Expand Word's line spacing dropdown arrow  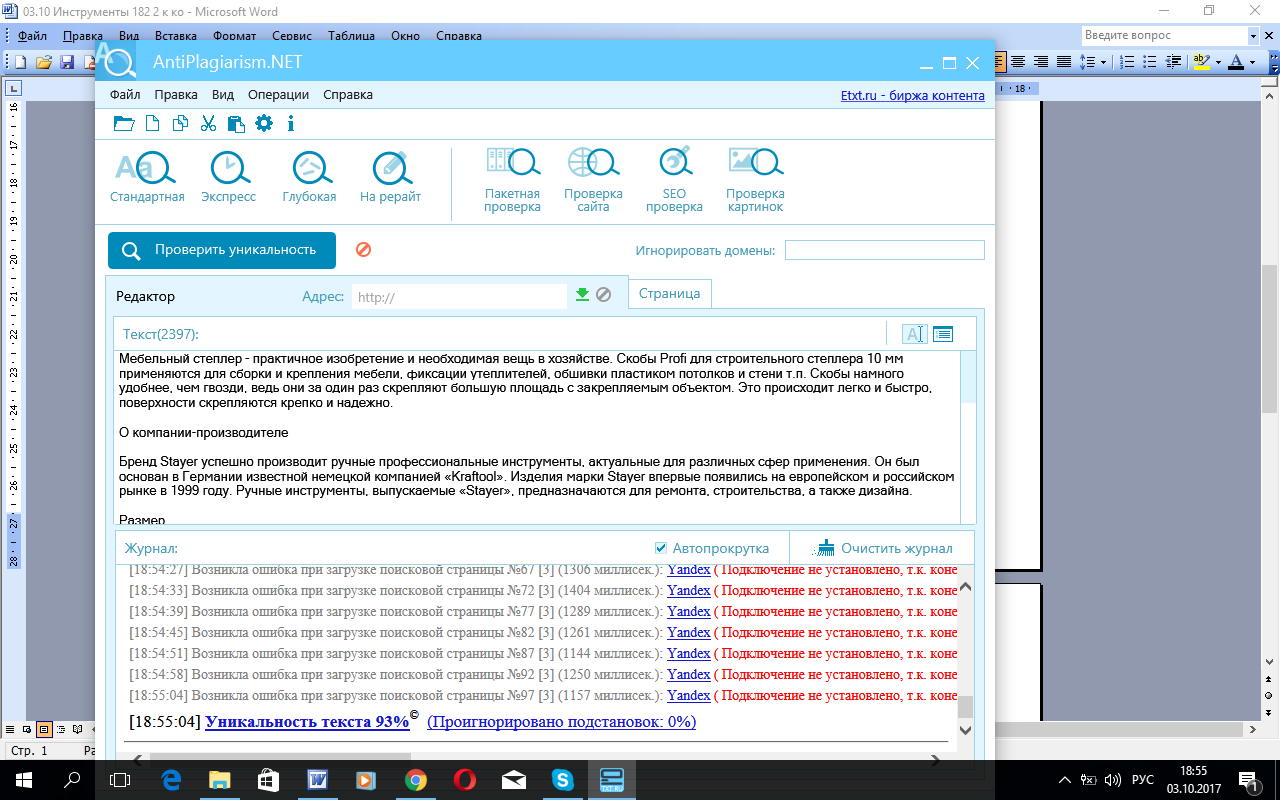1103,62
